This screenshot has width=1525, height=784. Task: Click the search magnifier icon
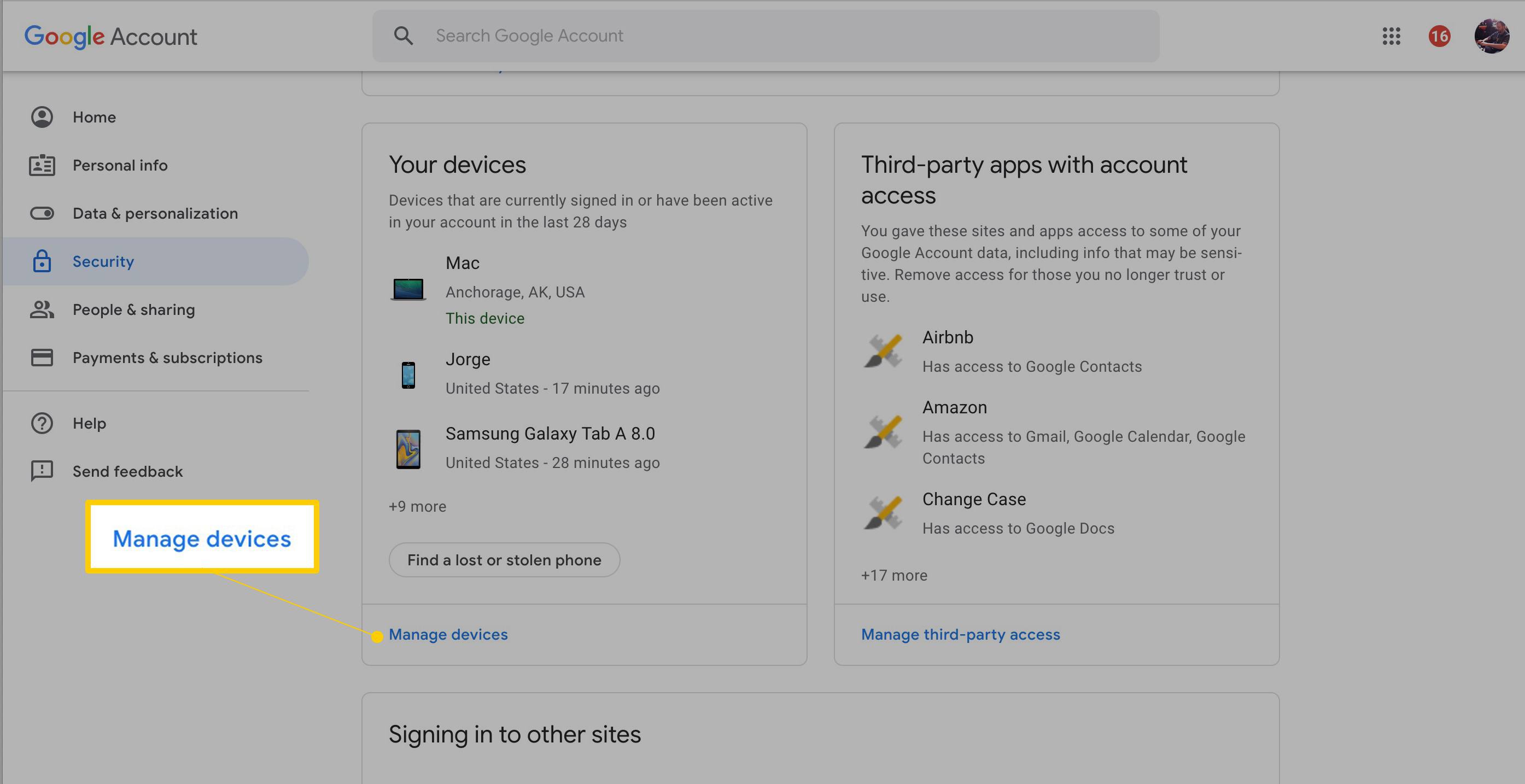403,36
